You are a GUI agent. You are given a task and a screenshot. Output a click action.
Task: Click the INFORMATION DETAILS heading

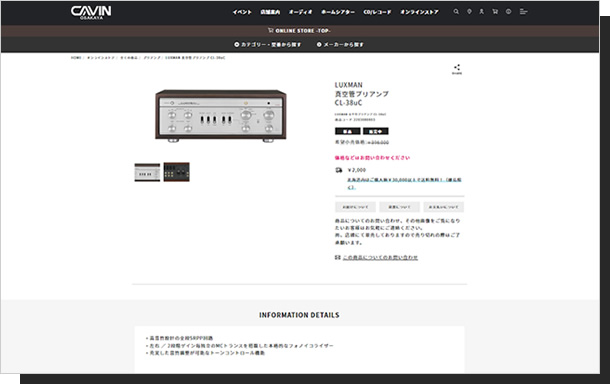(299, 315)
